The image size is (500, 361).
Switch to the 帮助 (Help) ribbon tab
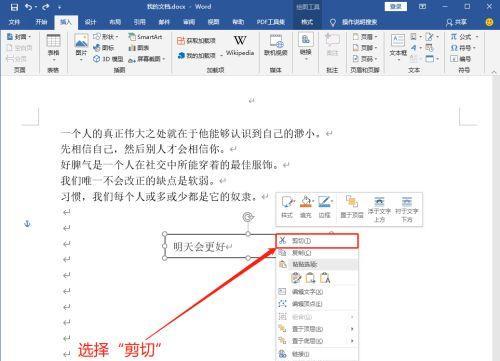pyautogui.click(x=238, y=22)
